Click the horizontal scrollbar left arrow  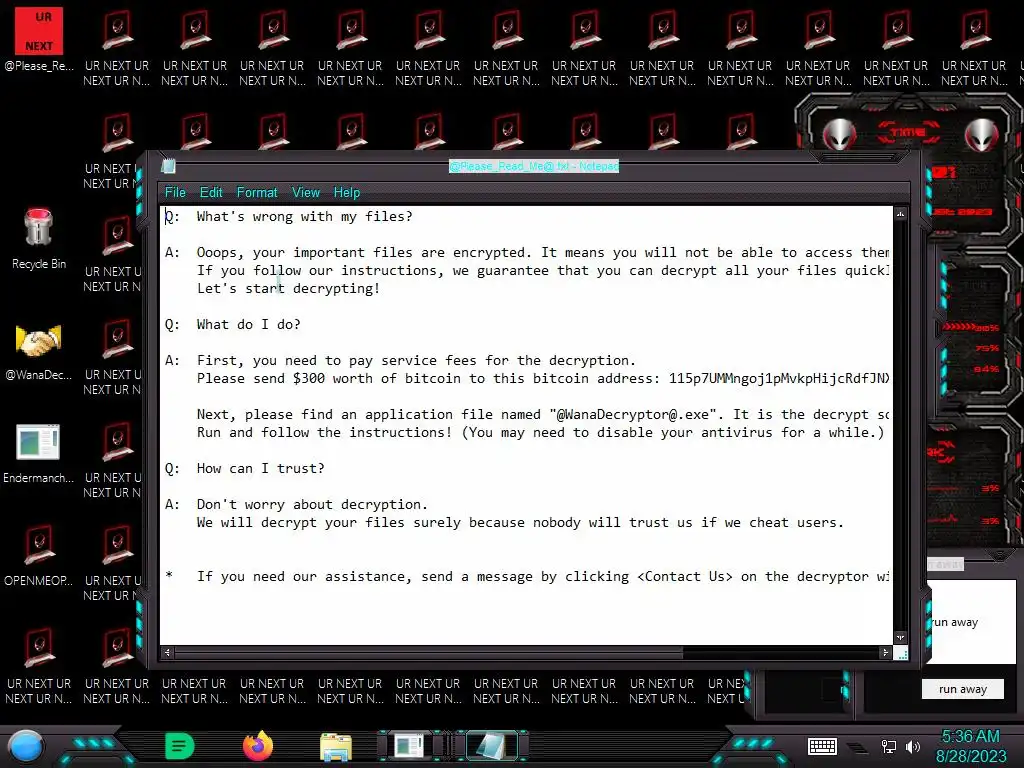pyautogui.click(x=167, y=652)
